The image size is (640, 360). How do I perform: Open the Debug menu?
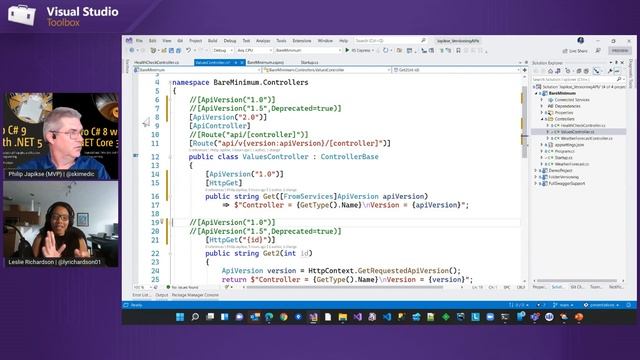pos(230,41)
